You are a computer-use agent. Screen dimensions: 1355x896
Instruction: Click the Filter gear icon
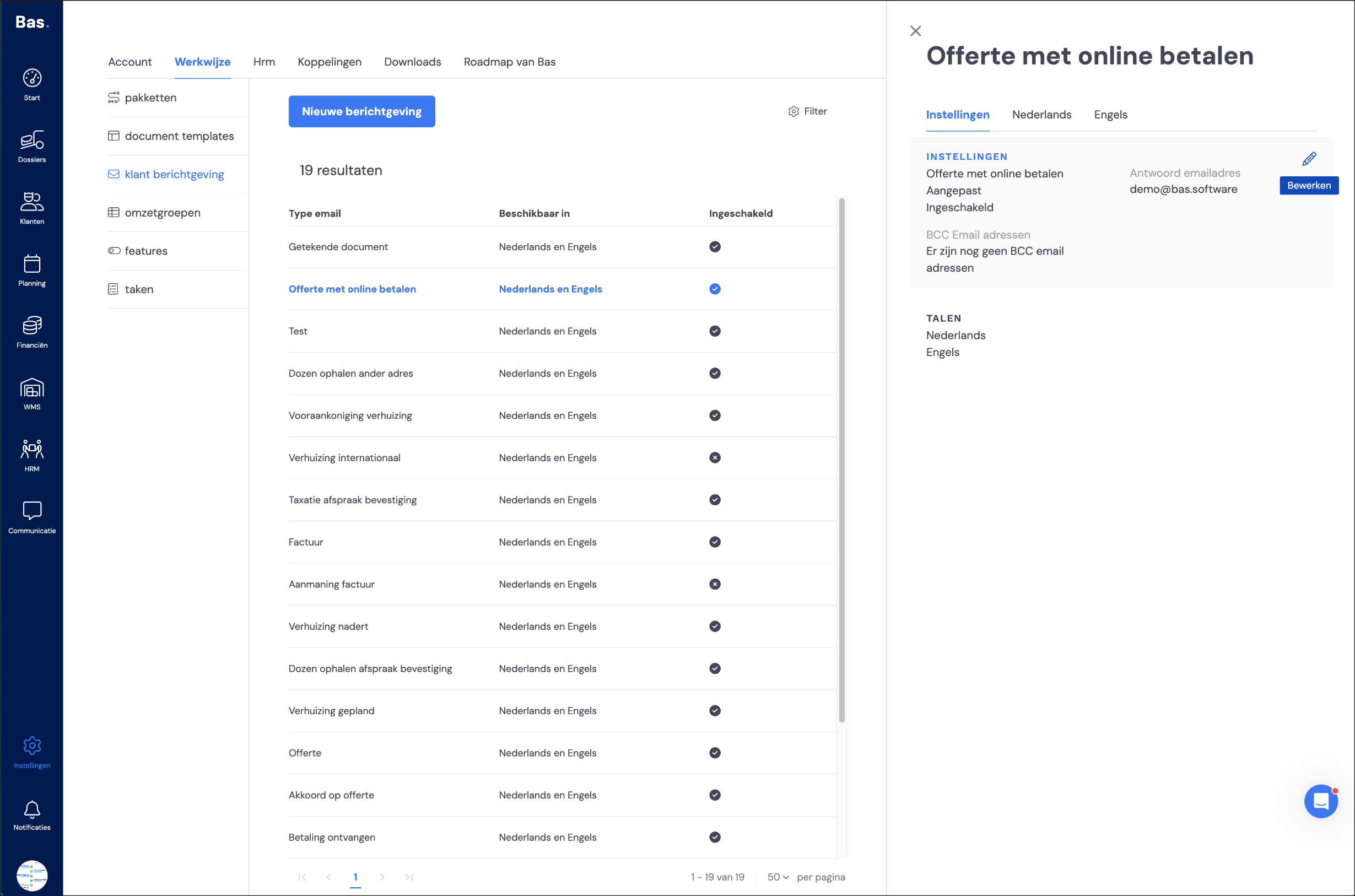tap(793, 111)
